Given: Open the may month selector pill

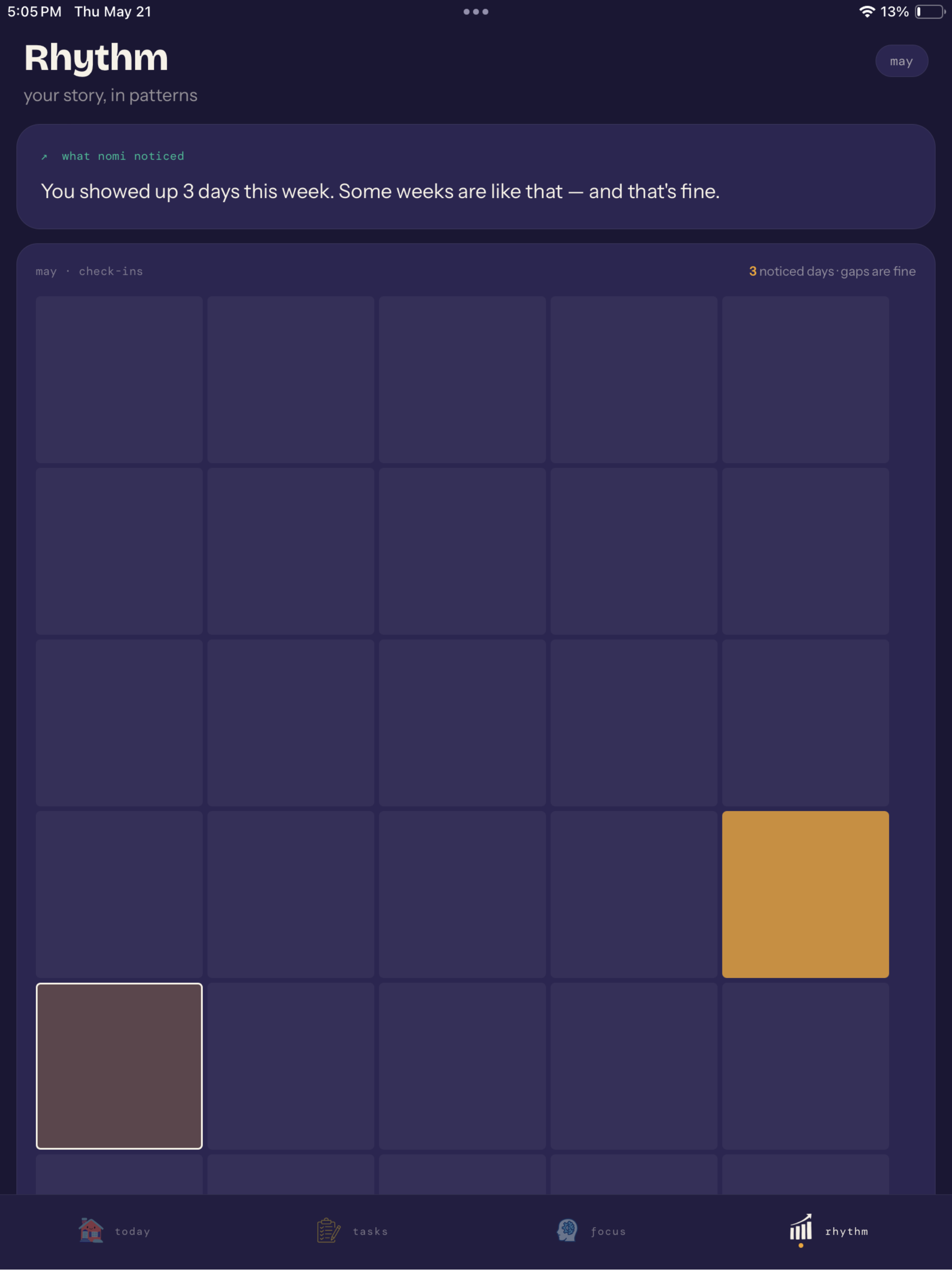Looking at the screenshot, I should pos(901,61).
